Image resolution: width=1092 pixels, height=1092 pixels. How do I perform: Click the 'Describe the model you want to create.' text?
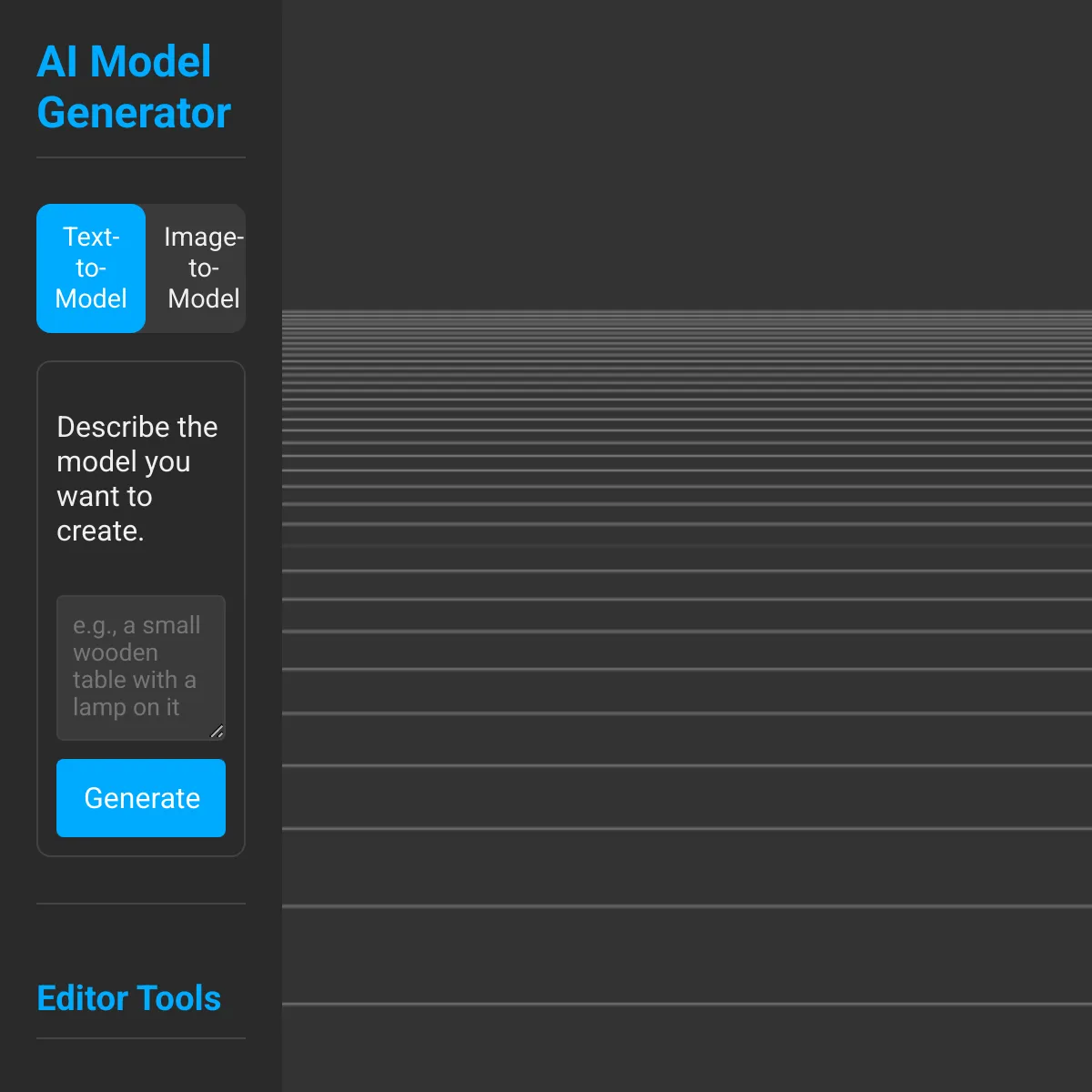[137, 479]
